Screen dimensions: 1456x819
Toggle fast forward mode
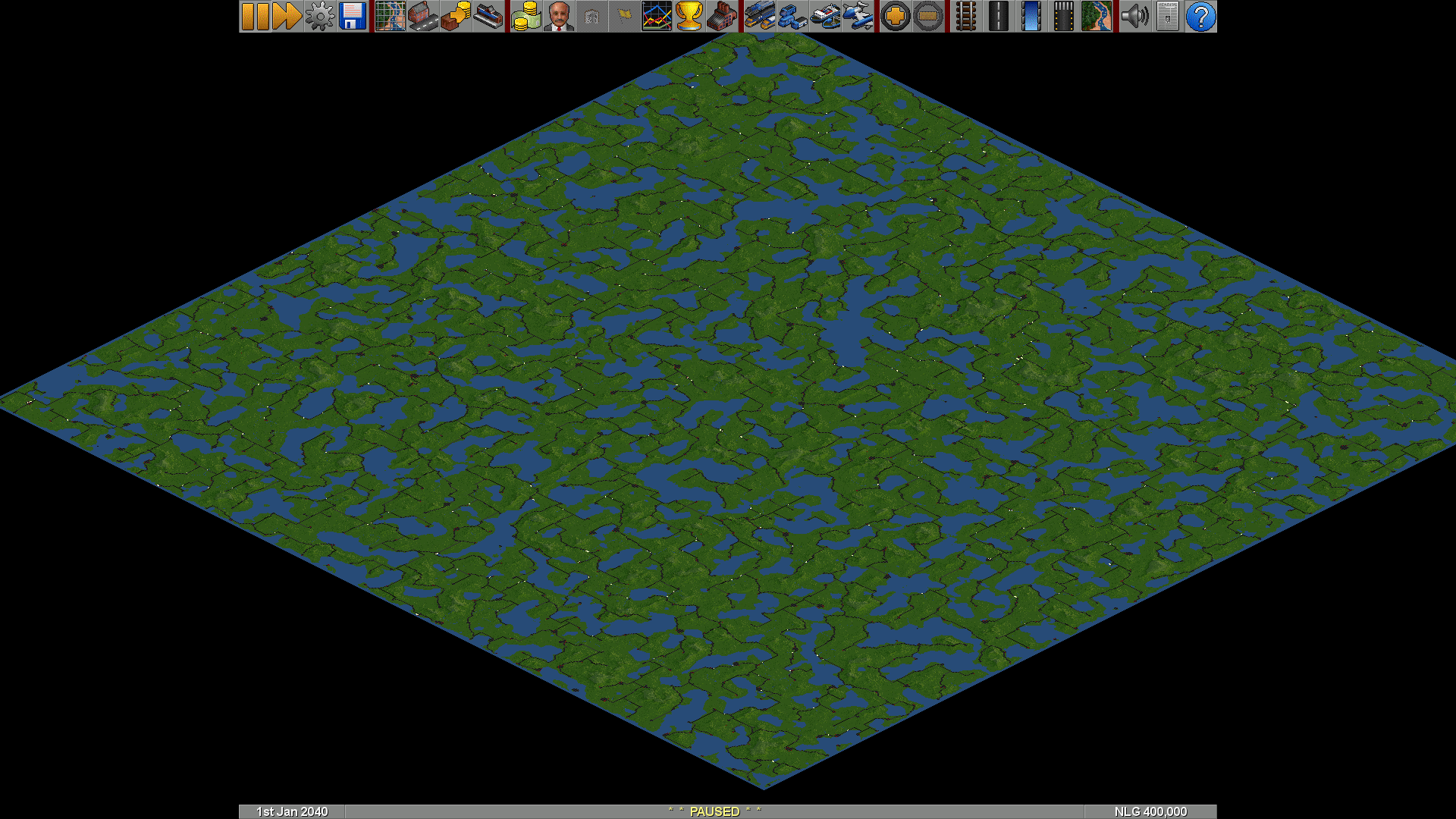(x=287, y=16)
